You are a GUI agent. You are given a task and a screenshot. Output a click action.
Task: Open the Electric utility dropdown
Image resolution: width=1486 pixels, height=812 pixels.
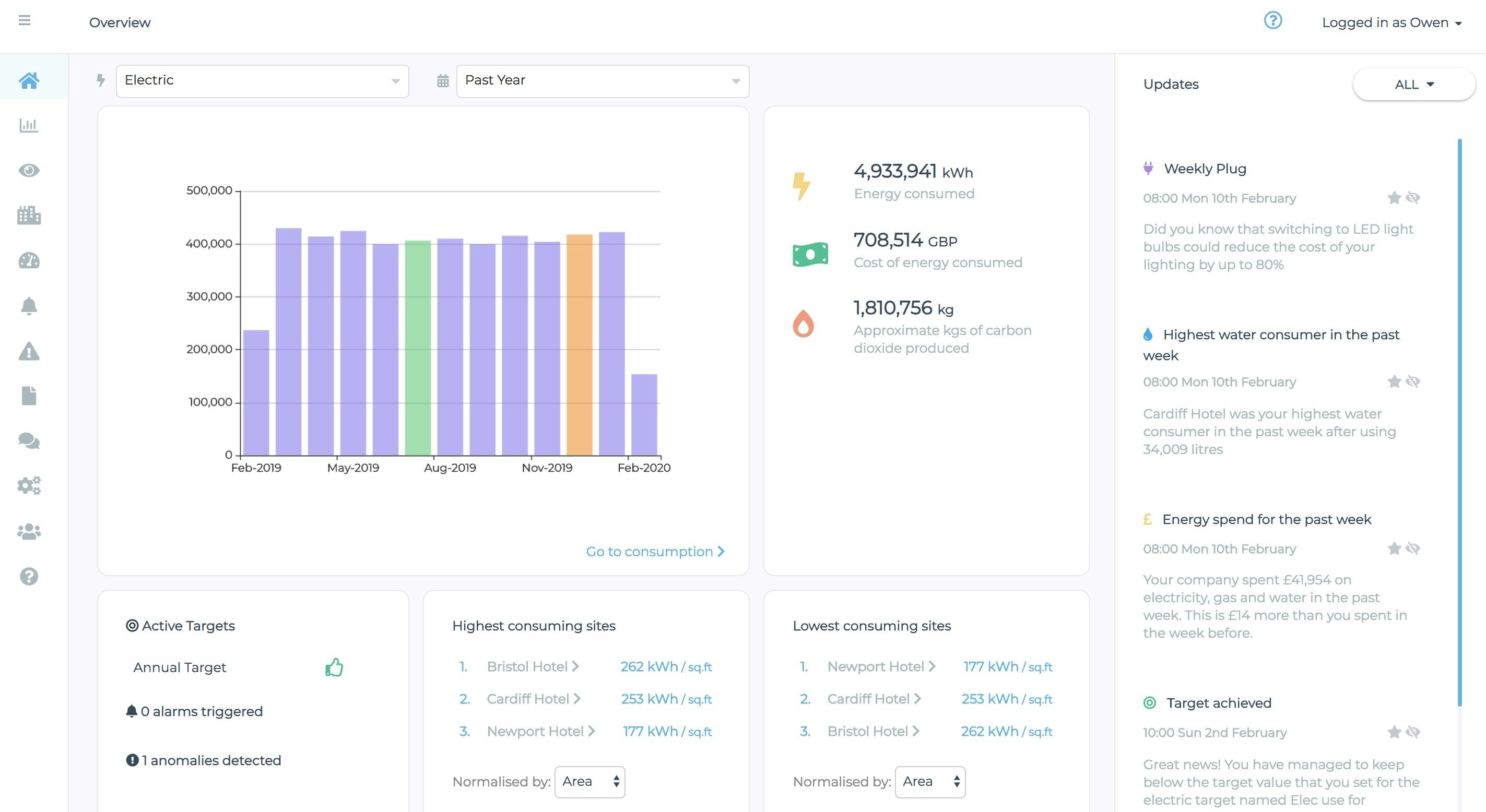coord(263,81)
